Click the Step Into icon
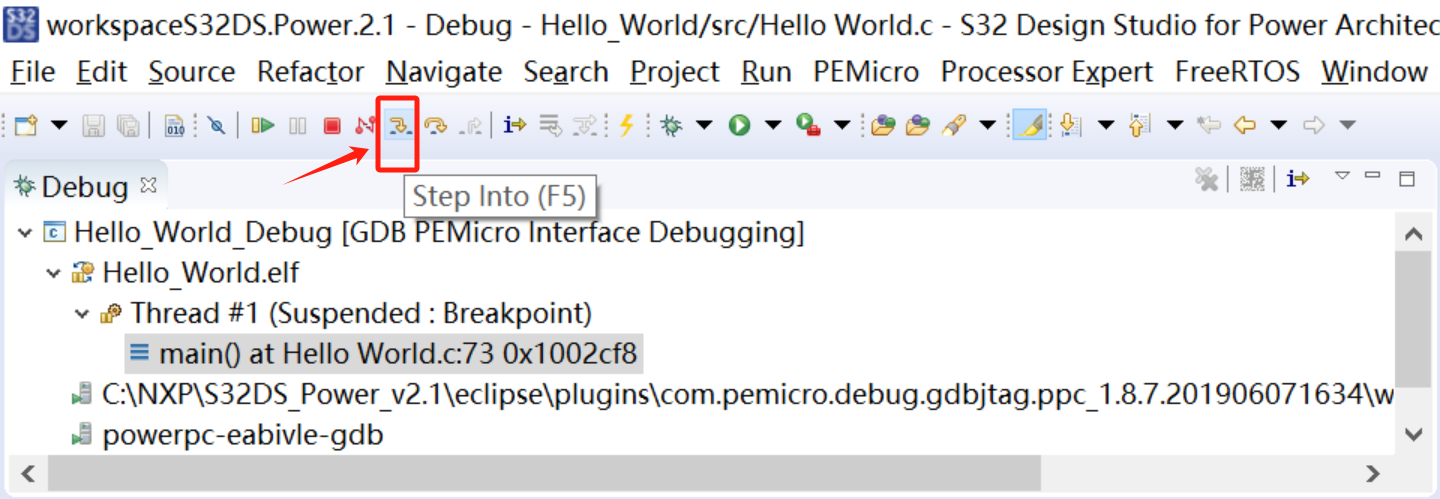This screenshot has width=1440, height=499. tap(399, 125)
